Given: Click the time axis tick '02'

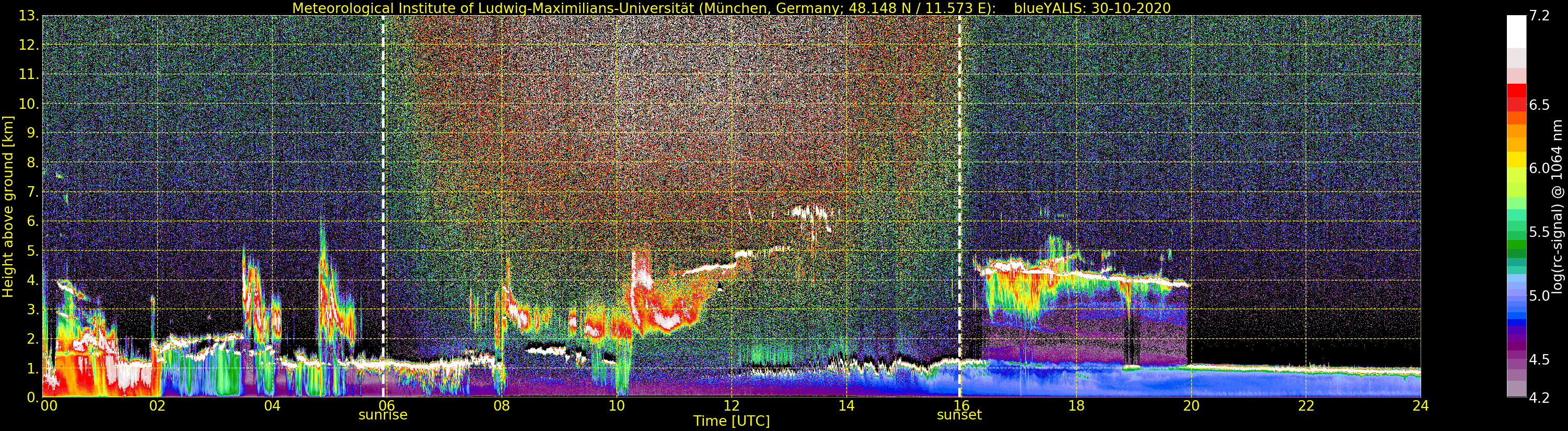Looking at the screenshot, I should pos(157,405).
